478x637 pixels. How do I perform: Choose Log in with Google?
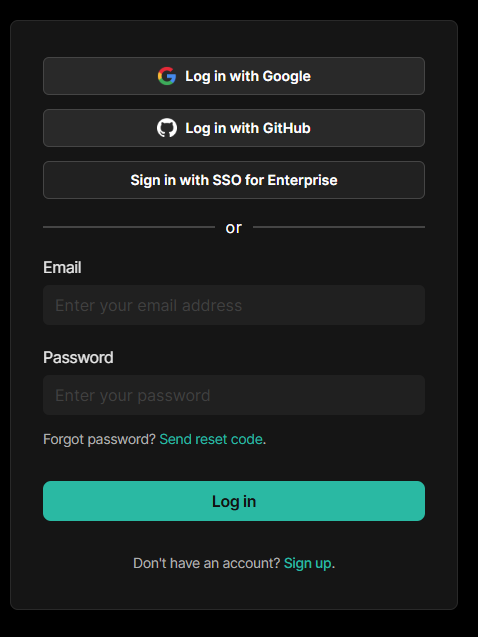[234, 76]
